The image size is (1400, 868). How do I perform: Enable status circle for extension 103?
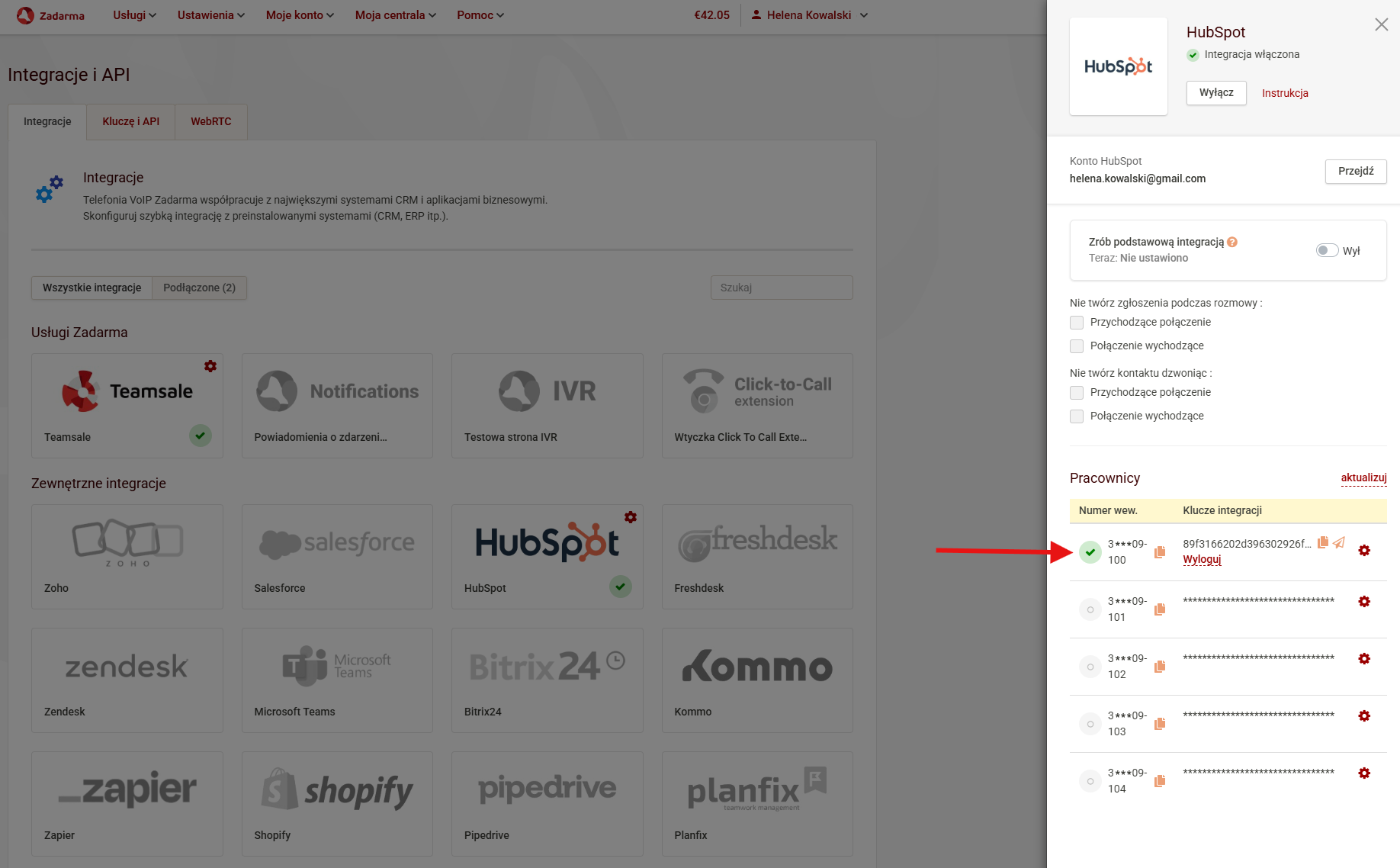(1090, 724)
